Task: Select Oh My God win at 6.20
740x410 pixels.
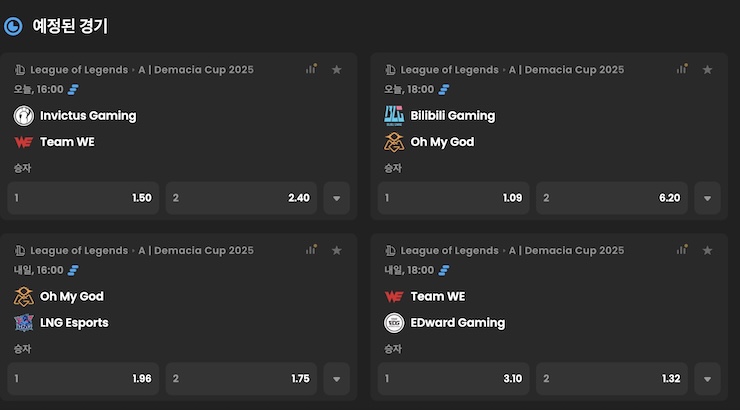Action: [x=612, y=198]
